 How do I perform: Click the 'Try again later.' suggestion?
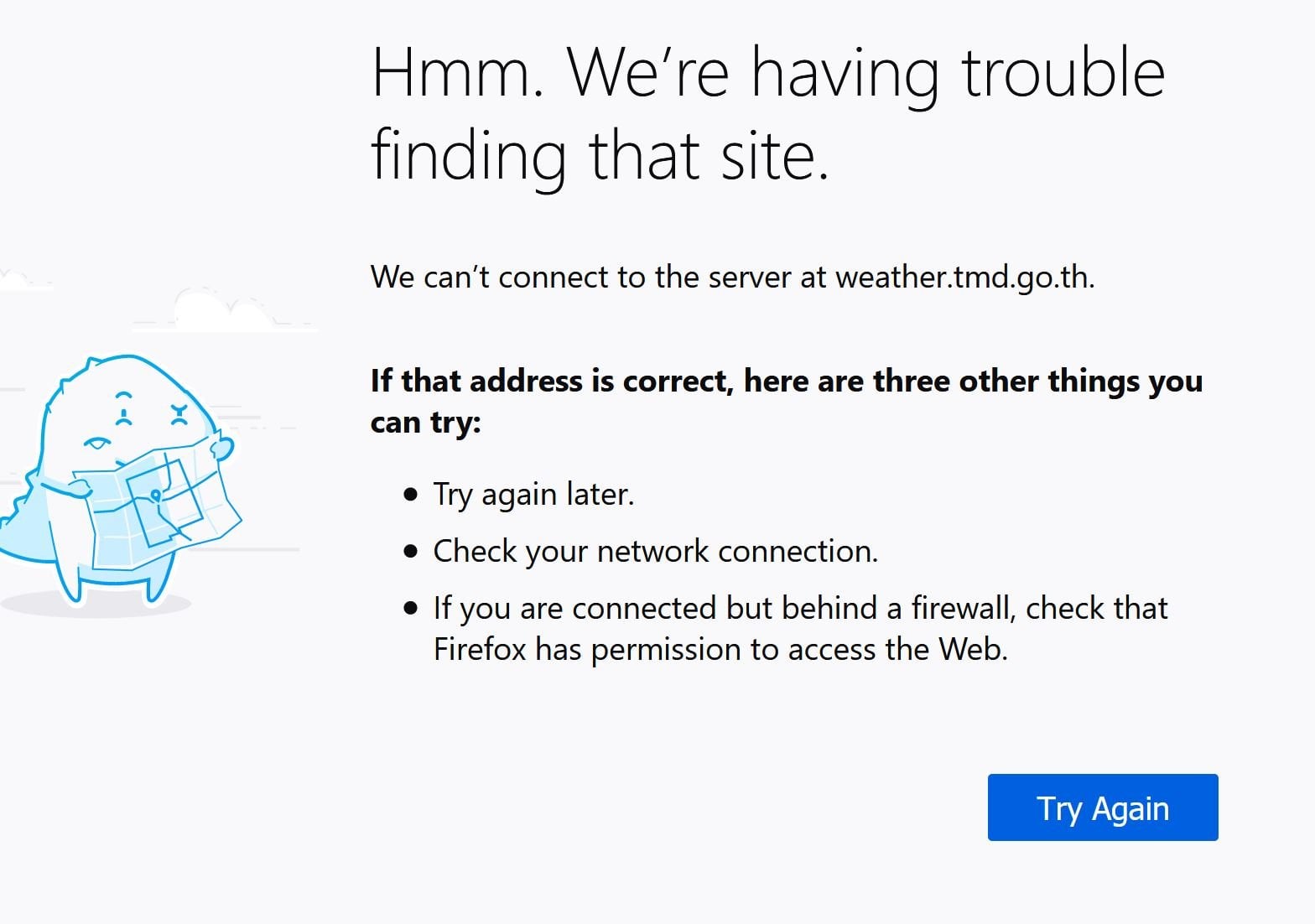tap(533, 495)
